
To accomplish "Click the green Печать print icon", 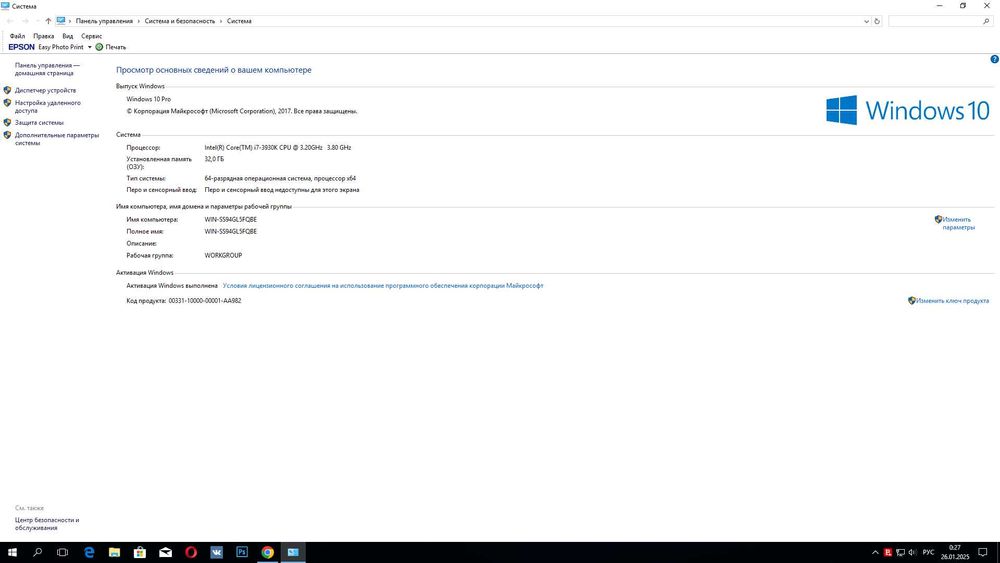I will click(x=99, y=47).
